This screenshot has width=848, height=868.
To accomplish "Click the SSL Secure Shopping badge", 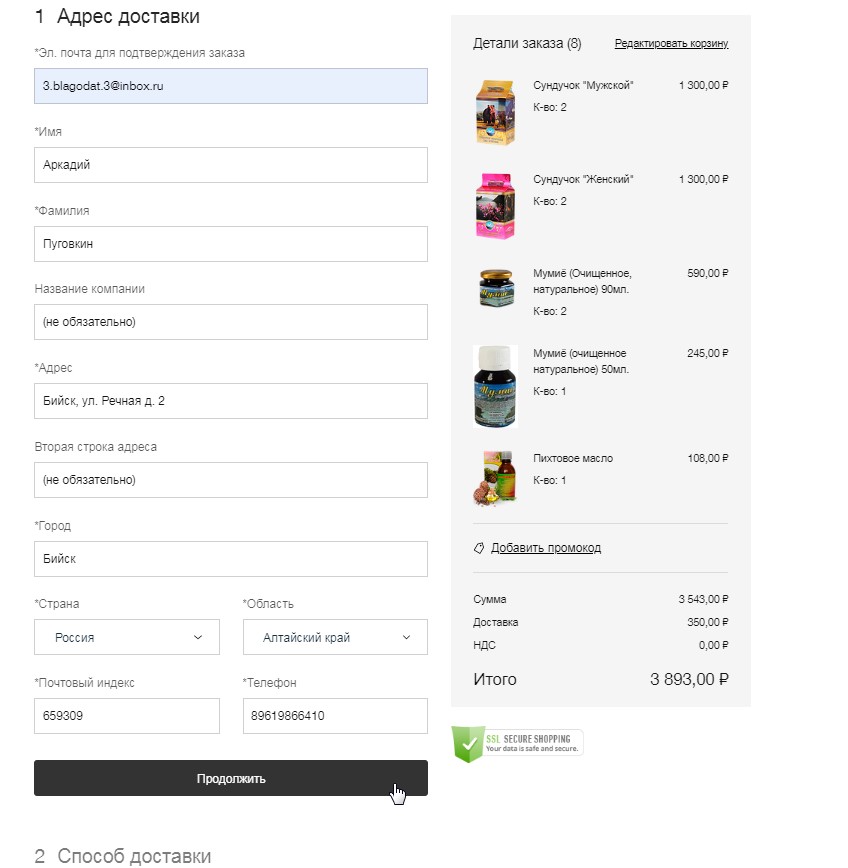I will [x=517, y=744].
